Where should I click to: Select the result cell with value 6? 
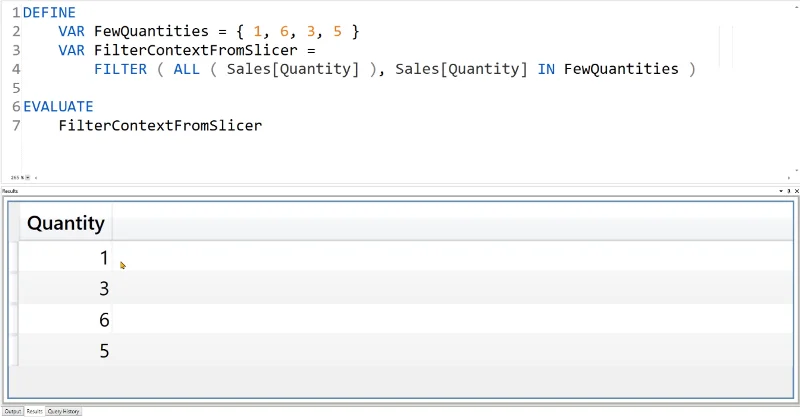tap(66, 320)
